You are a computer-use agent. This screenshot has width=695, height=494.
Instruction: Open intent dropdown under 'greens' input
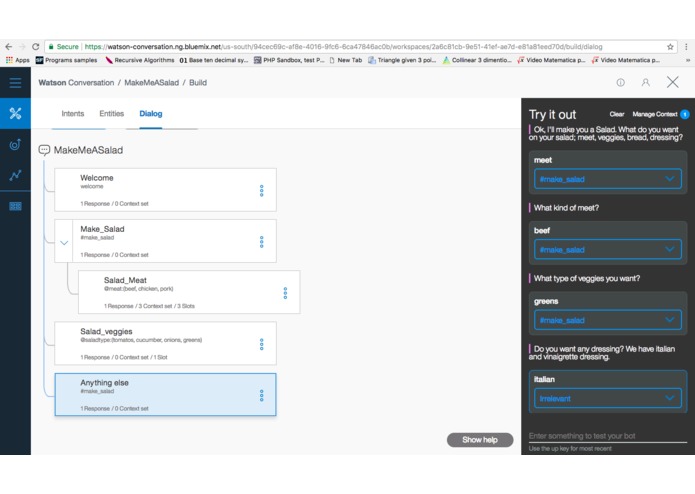[x=608, y=320]
